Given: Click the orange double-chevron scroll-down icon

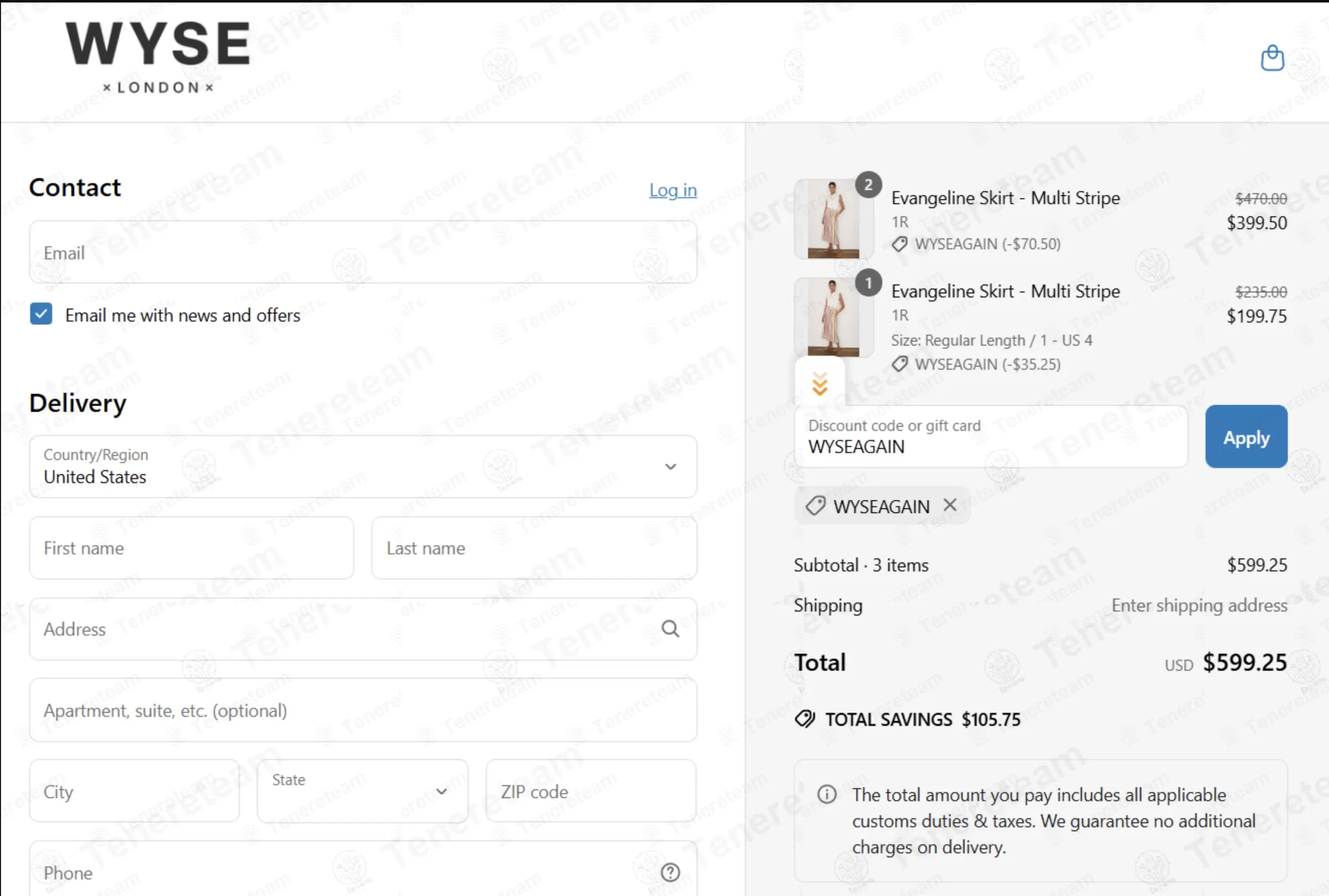Looking at the screenshot, I should 820,383.
